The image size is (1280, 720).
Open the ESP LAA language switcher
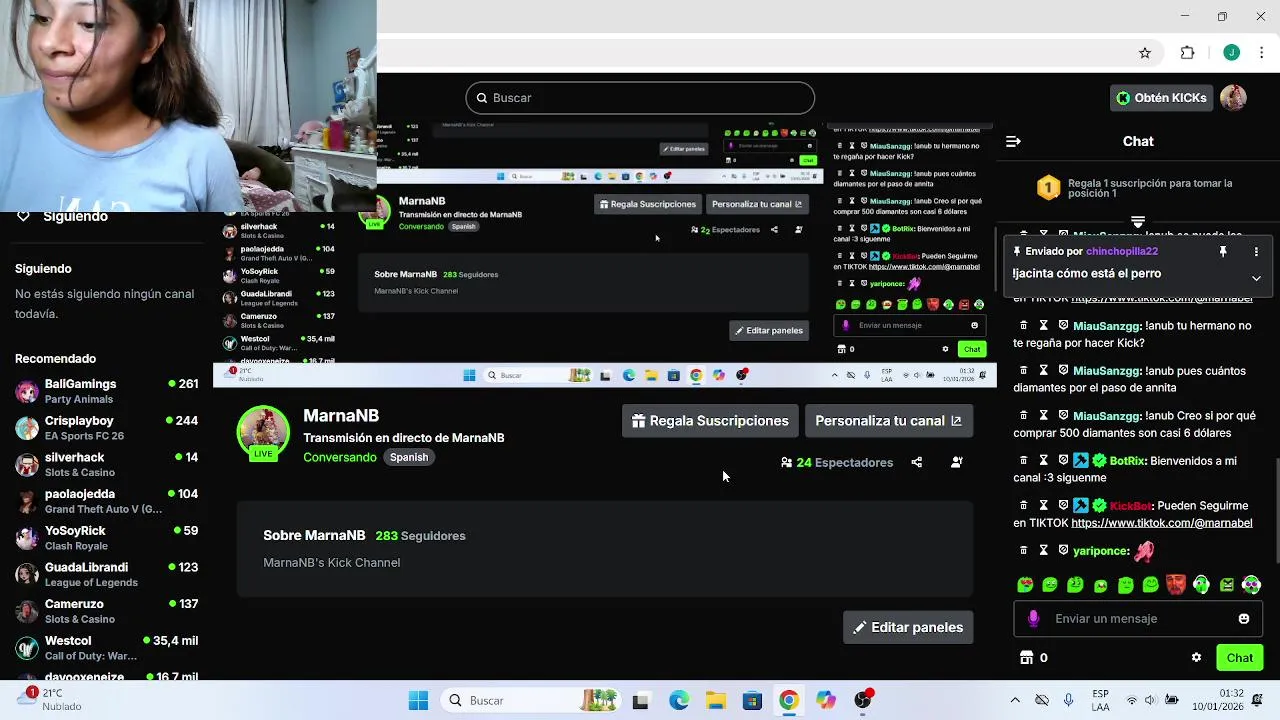(x=1100, y=700)
